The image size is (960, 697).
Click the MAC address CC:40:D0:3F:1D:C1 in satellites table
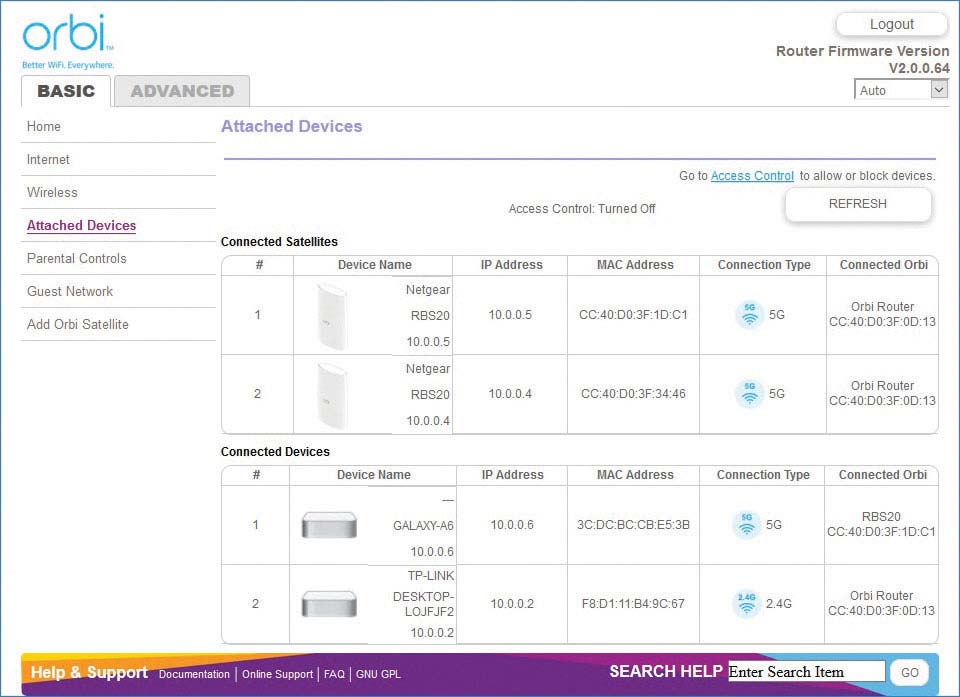point(633,315)
